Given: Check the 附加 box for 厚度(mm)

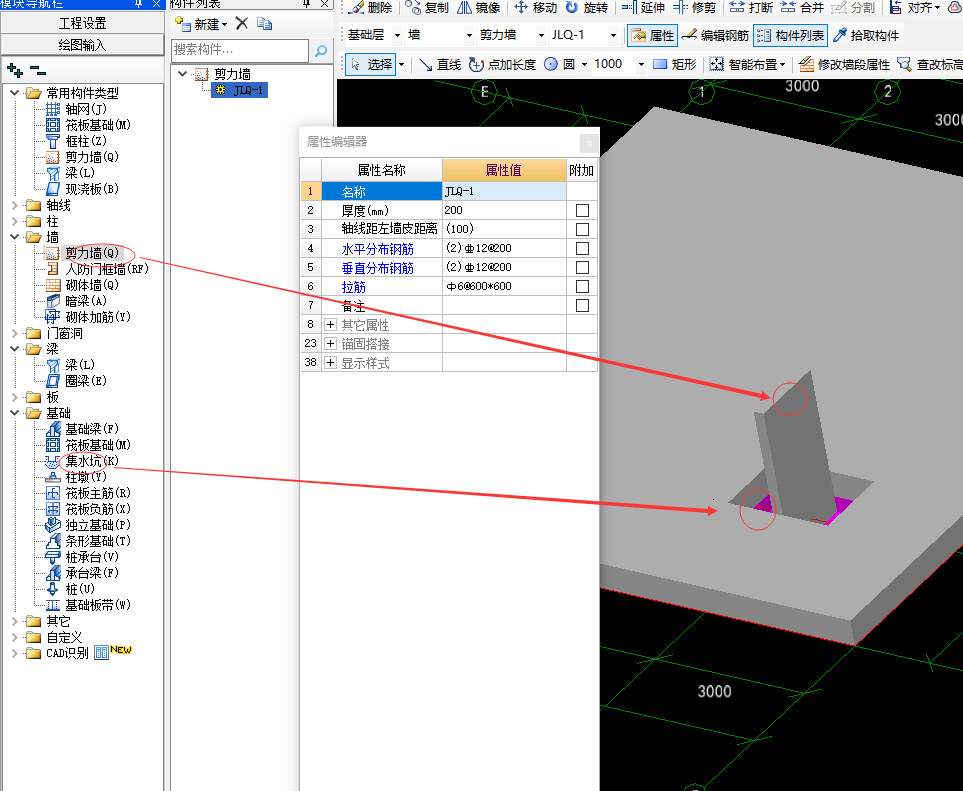Looking at the screenshot, I should (582, 211).
